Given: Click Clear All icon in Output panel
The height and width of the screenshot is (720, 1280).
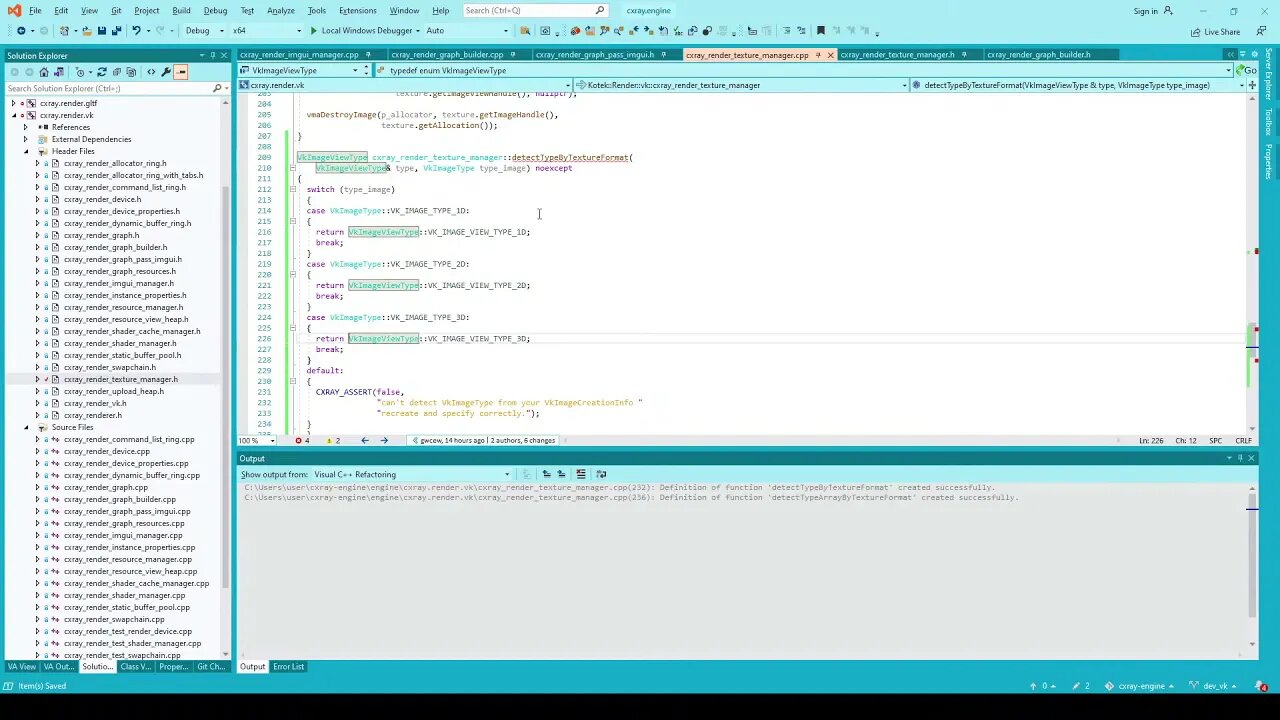Looking at the screenshot, I should coord(581,474).
